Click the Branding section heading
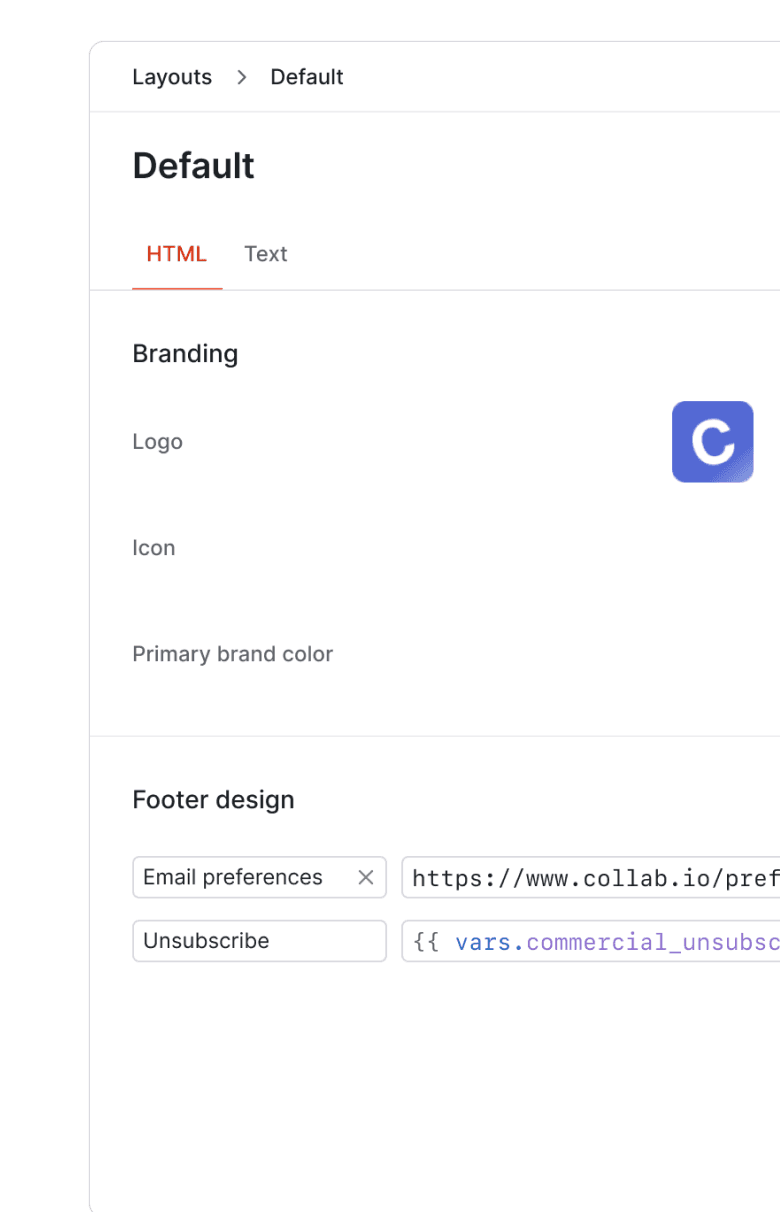The width and height of the screenshot is (780, 1212). pos(185,354)
